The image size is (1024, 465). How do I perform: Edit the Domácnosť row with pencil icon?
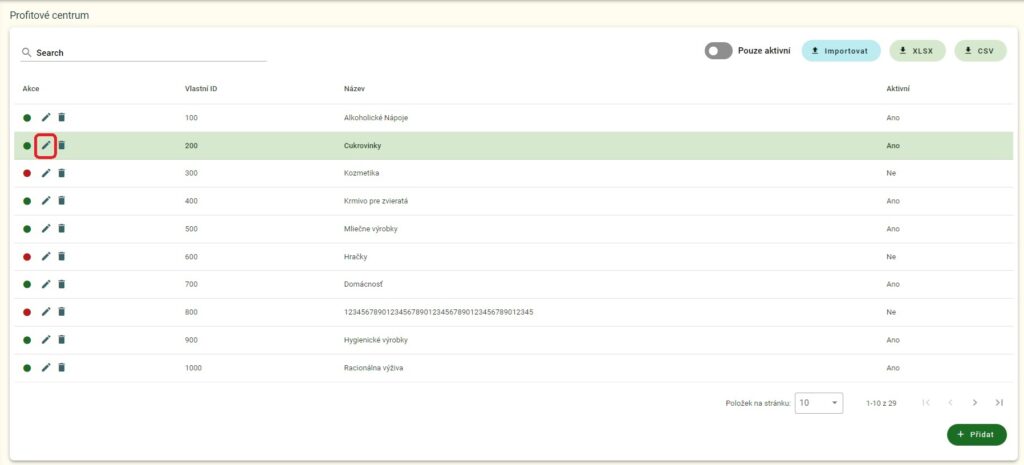[45, 284]
